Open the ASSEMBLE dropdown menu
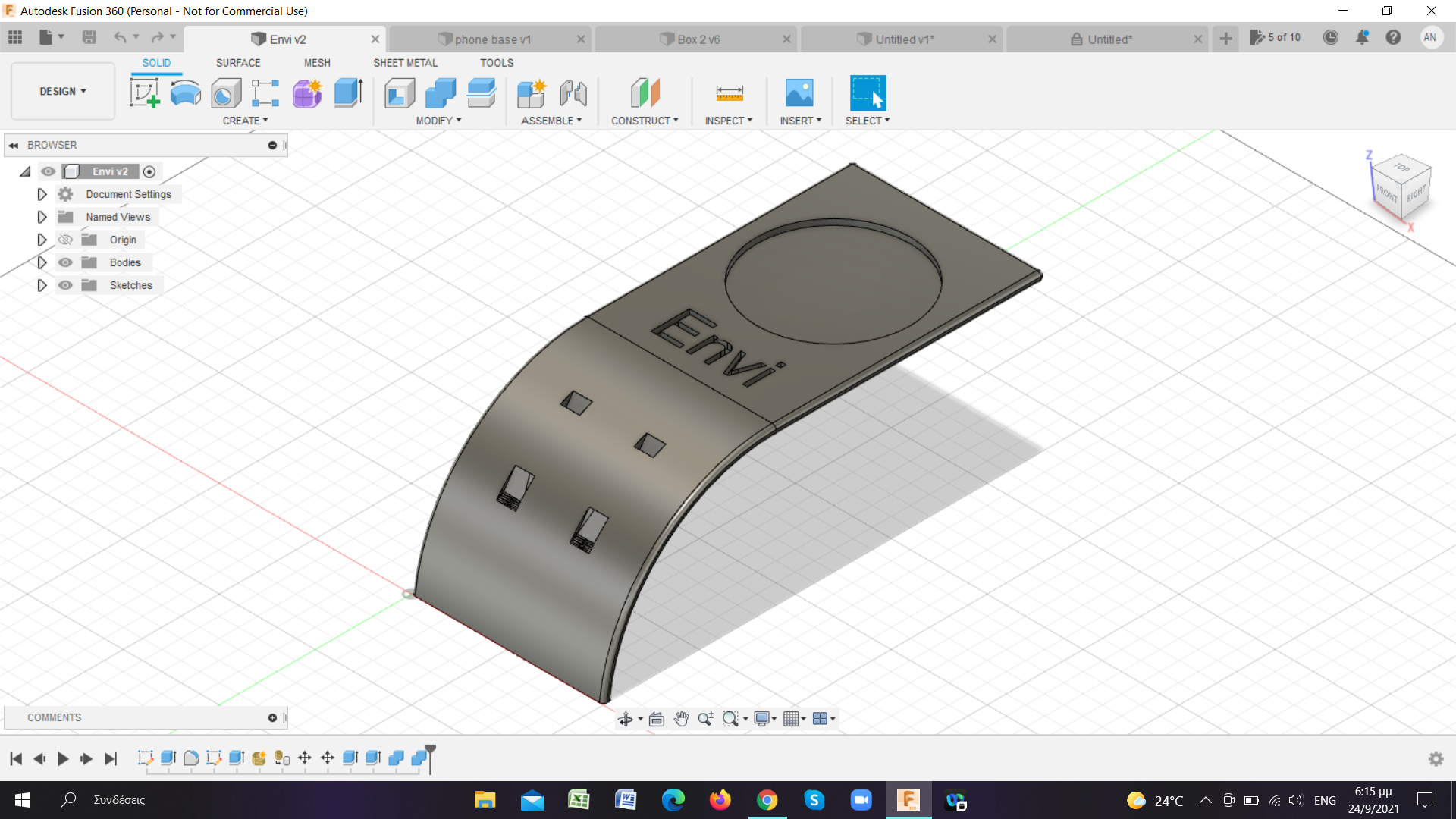The height and width of the screenshot is (819, 1456). [x=551, y=121]
